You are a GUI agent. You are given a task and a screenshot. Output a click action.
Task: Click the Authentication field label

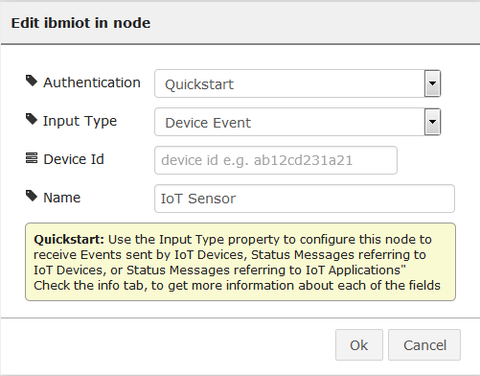pos(92,82)
